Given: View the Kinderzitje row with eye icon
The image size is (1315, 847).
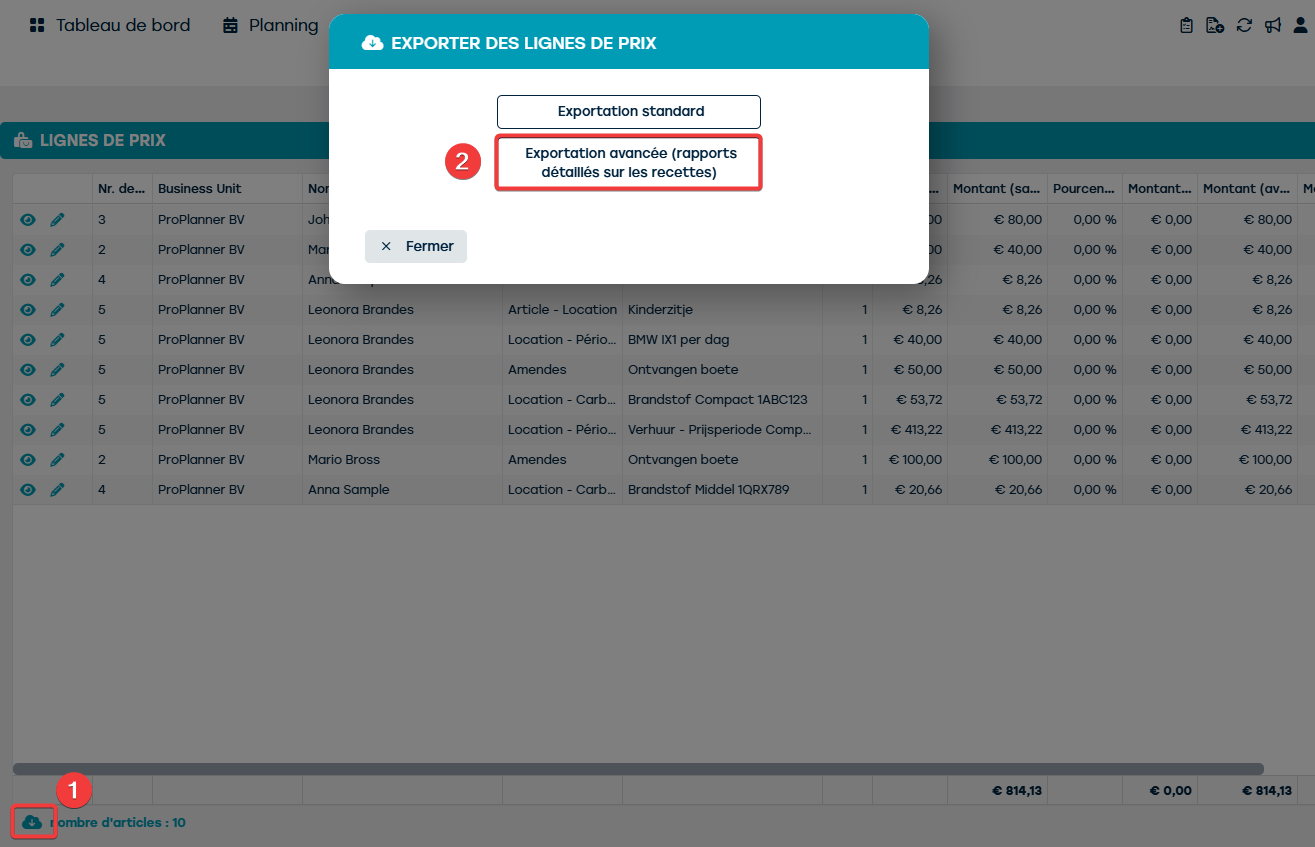Looking at the screenshot, I should pyautogui.click(x=28, y=310).
